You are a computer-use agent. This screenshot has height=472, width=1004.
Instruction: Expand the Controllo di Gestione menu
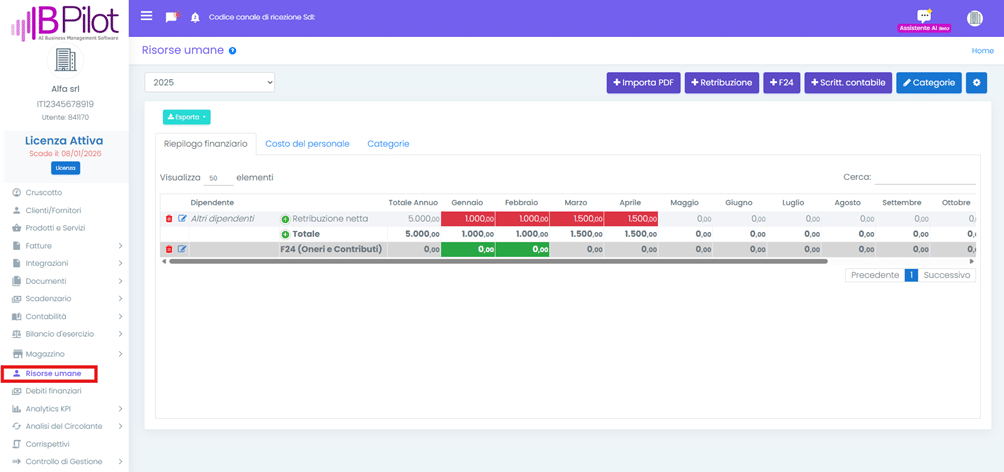(x=65, y=462)
